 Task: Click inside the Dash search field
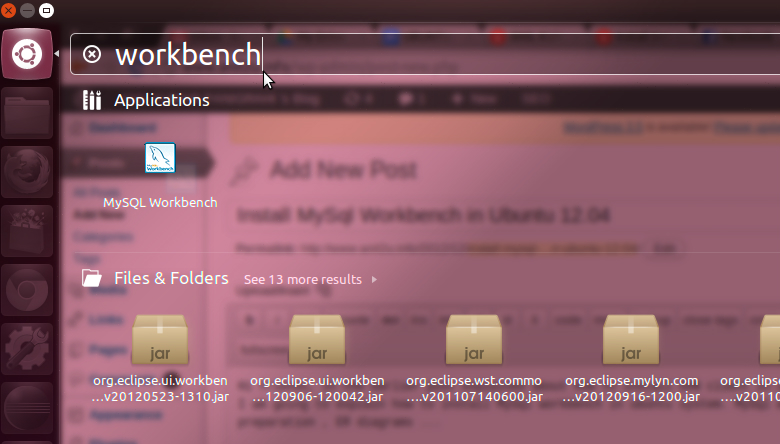(425, 54)
